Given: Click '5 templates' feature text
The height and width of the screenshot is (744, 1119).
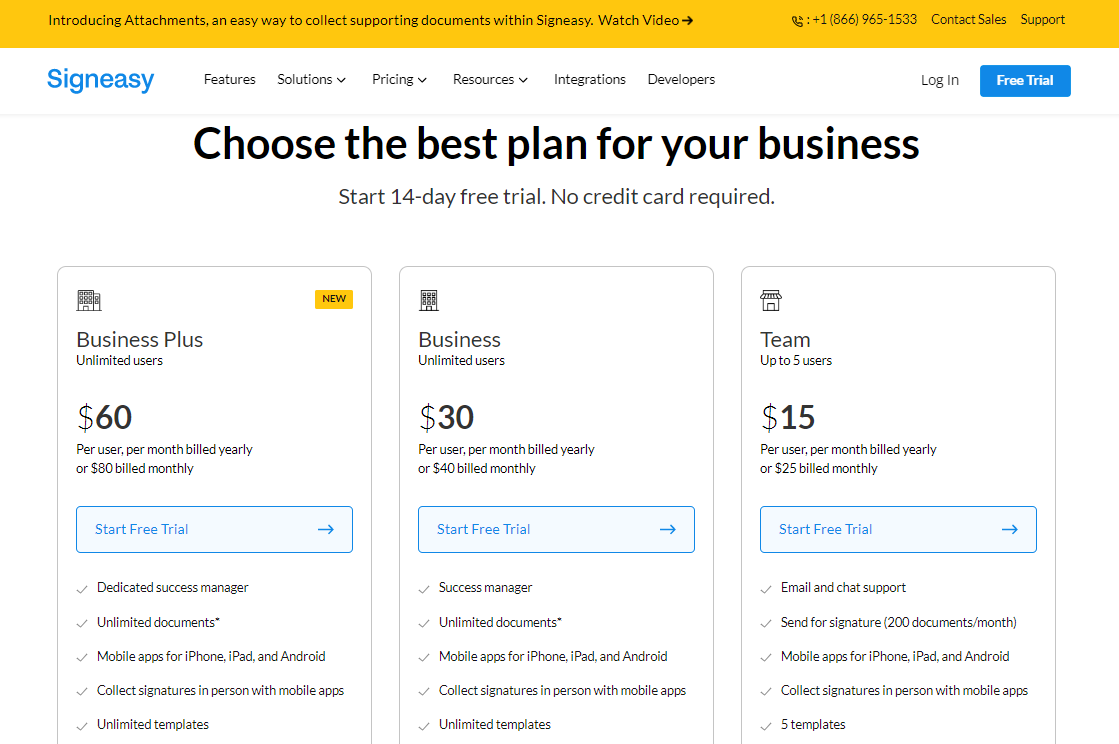Looking at the screenshot, I should pos(813,725).
